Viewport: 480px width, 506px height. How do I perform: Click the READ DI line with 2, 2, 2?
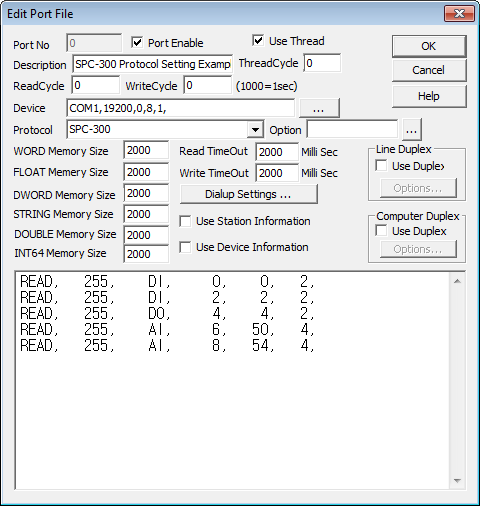click(167, 297)
